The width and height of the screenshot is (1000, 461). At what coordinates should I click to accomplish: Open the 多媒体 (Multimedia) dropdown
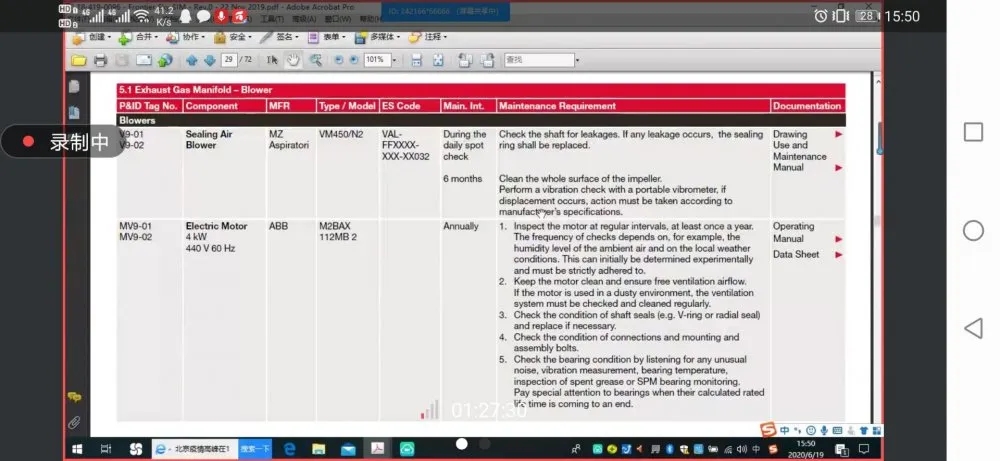click(x=378, y=37)
